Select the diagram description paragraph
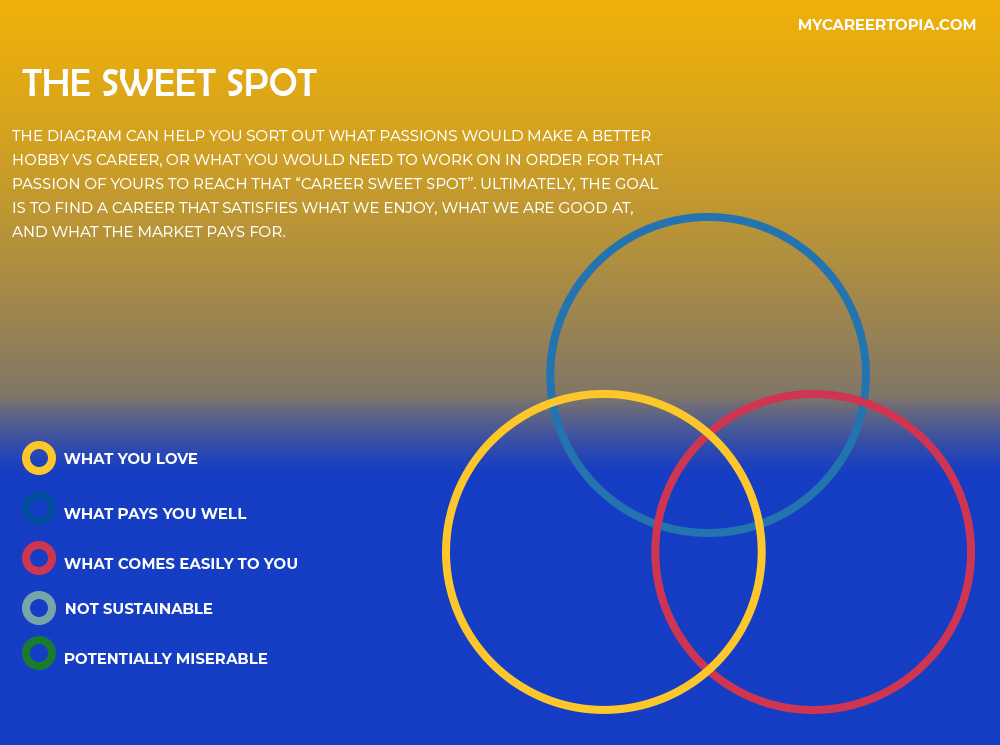The height and width of the screenshot is (745, 1000). (x=337, y=184)
